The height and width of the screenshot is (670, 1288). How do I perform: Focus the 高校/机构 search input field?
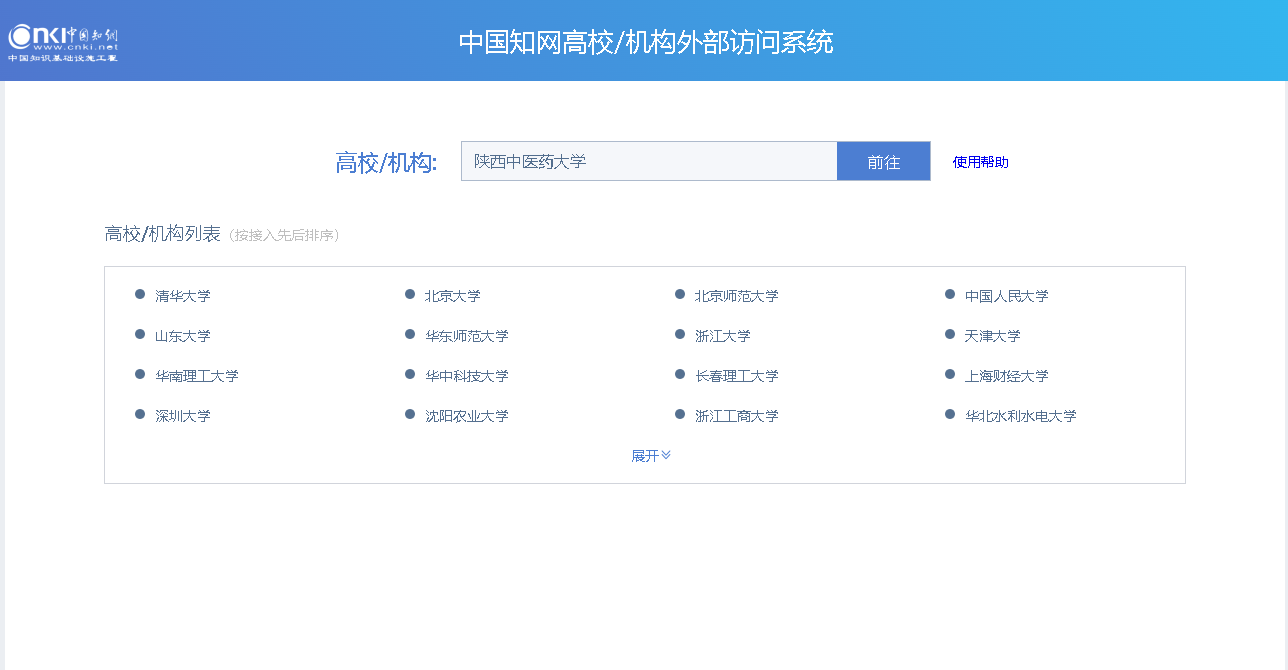tap(649, 161)
